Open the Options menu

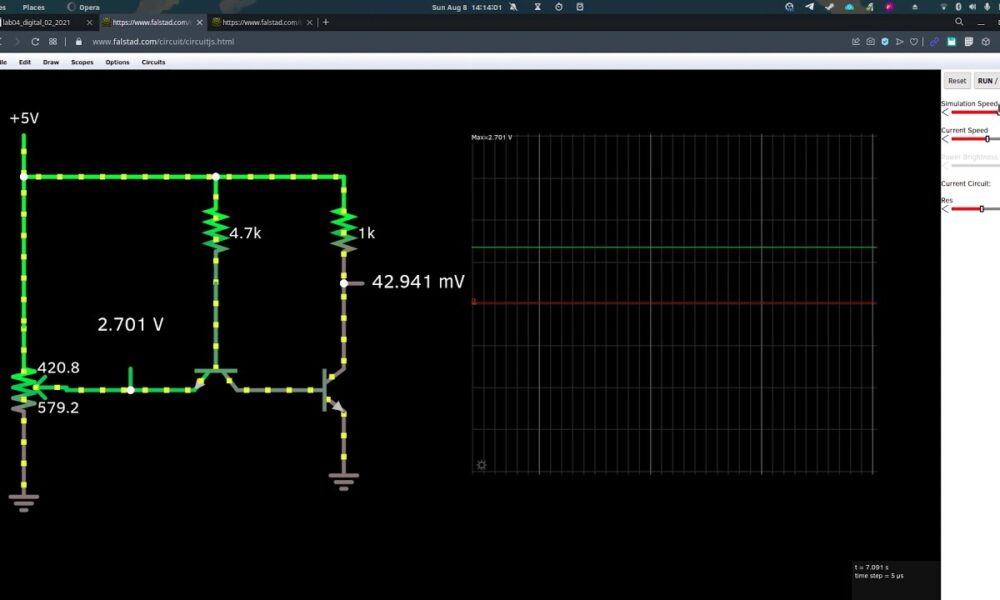point(117,62)
